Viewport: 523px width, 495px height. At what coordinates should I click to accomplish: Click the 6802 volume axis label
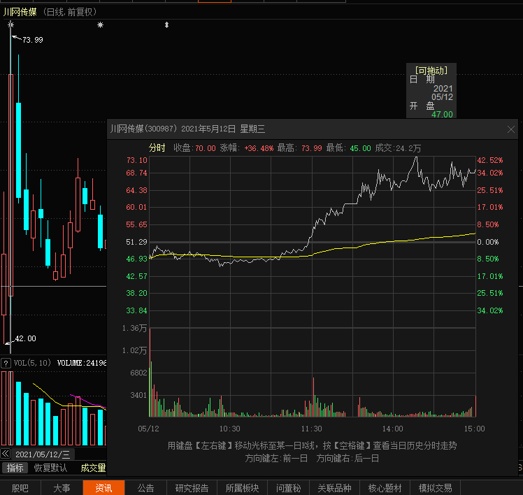click(x=138, y=373)
